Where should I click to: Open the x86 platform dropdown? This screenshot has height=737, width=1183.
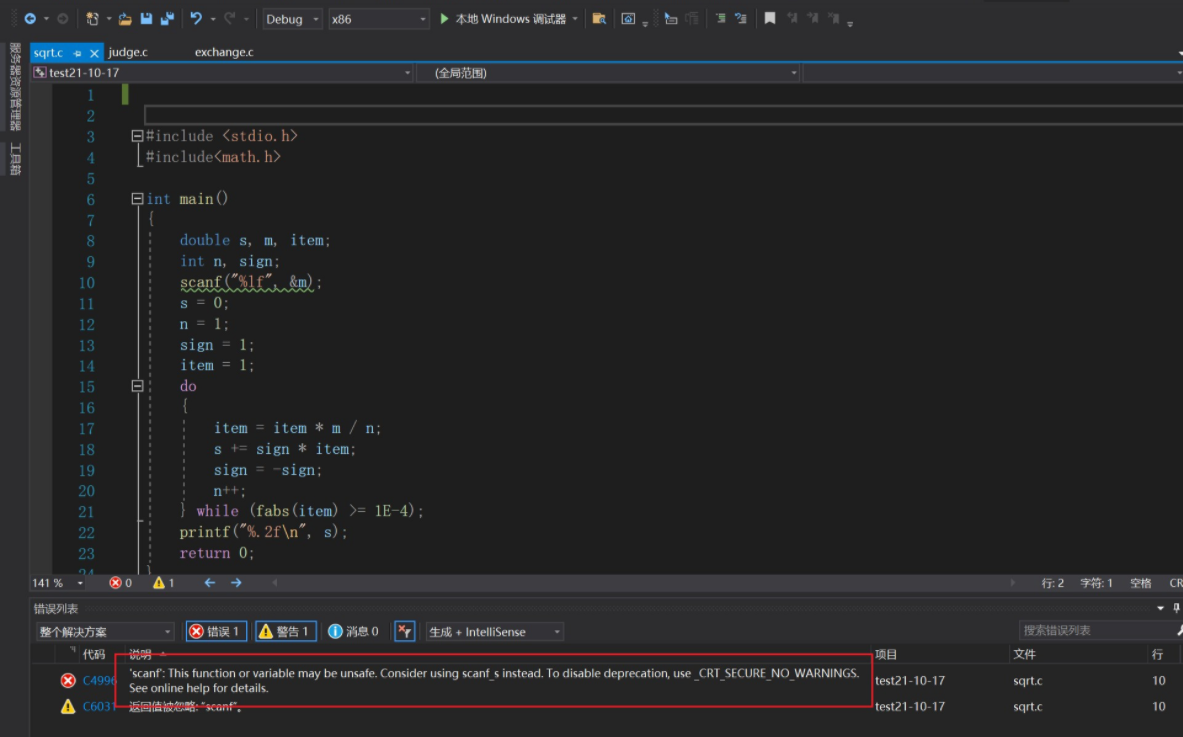[378, 19]
